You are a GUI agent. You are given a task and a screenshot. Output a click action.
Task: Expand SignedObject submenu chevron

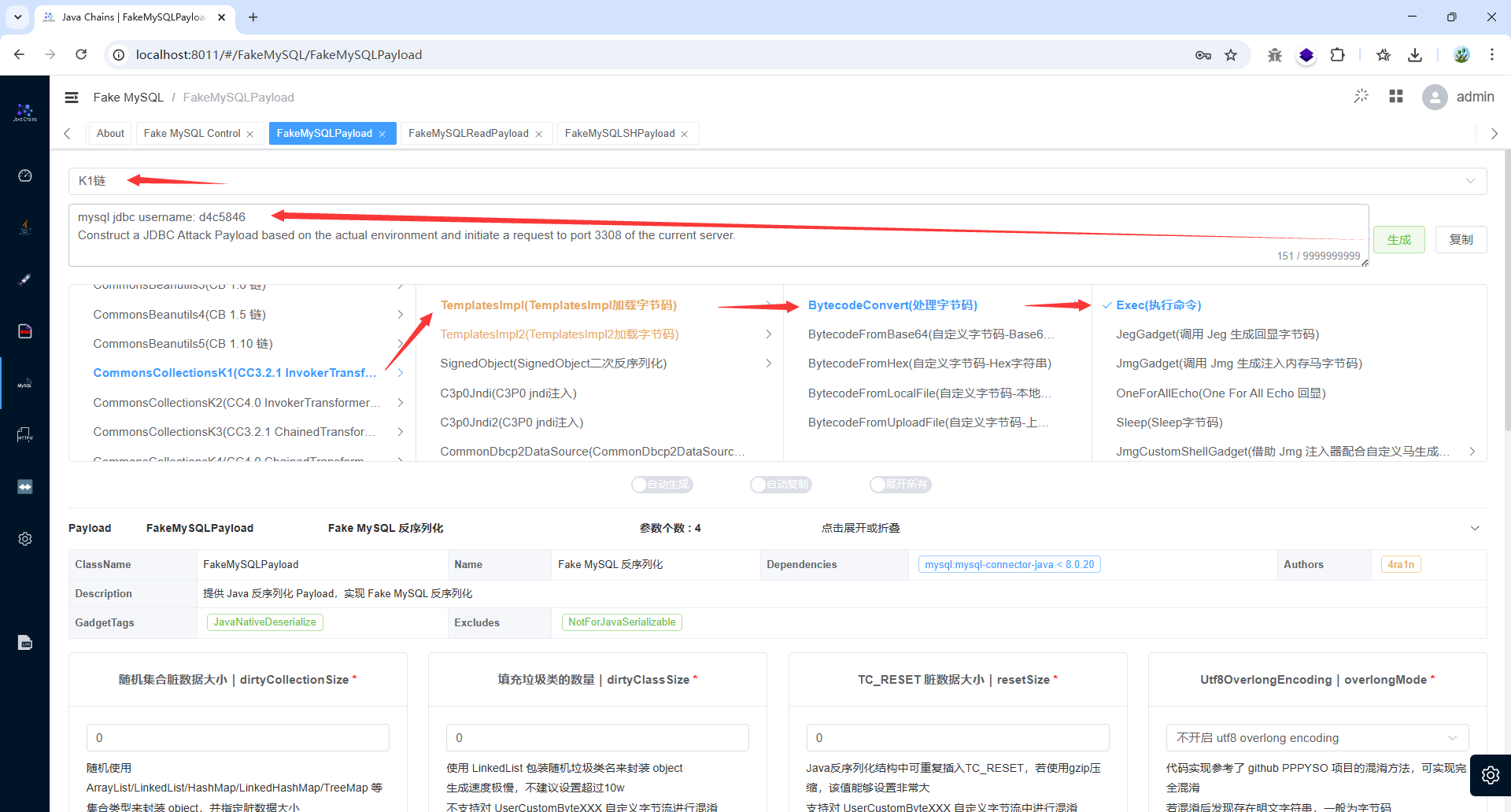(769, 364)
